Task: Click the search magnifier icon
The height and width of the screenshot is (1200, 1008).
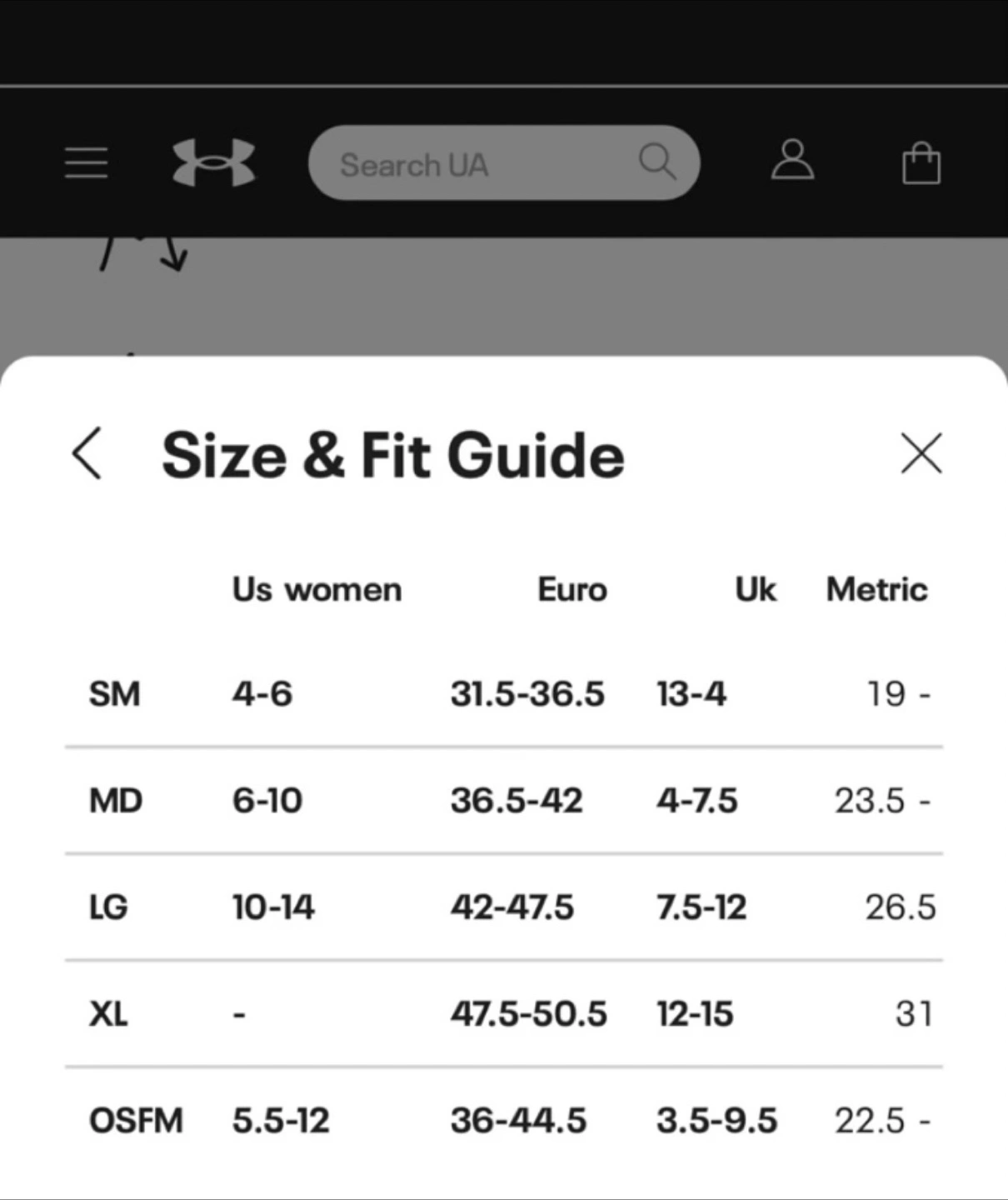Action: (x=657, y=161)
